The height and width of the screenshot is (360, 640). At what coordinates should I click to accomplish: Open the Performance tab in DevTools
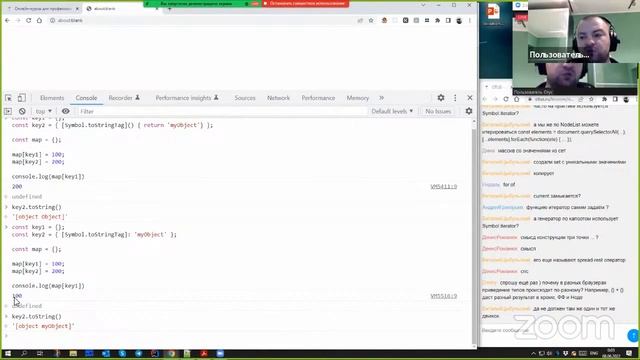pyautogui.click(x=318, y=98)
